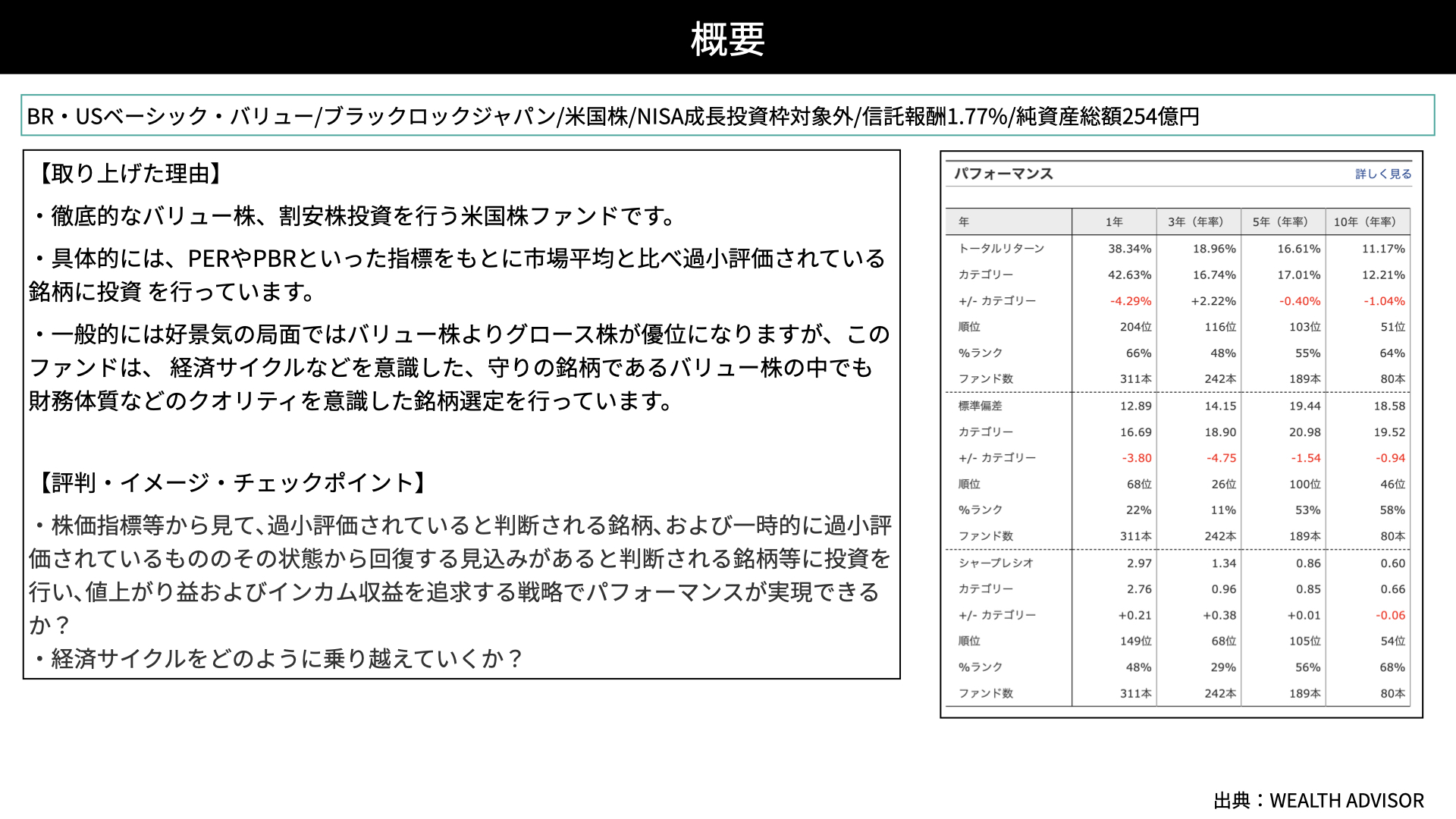Click the 【評判・イメージ・チェックポイント】 heading
The image size is (1456, 819).
[x=231, y=482]
